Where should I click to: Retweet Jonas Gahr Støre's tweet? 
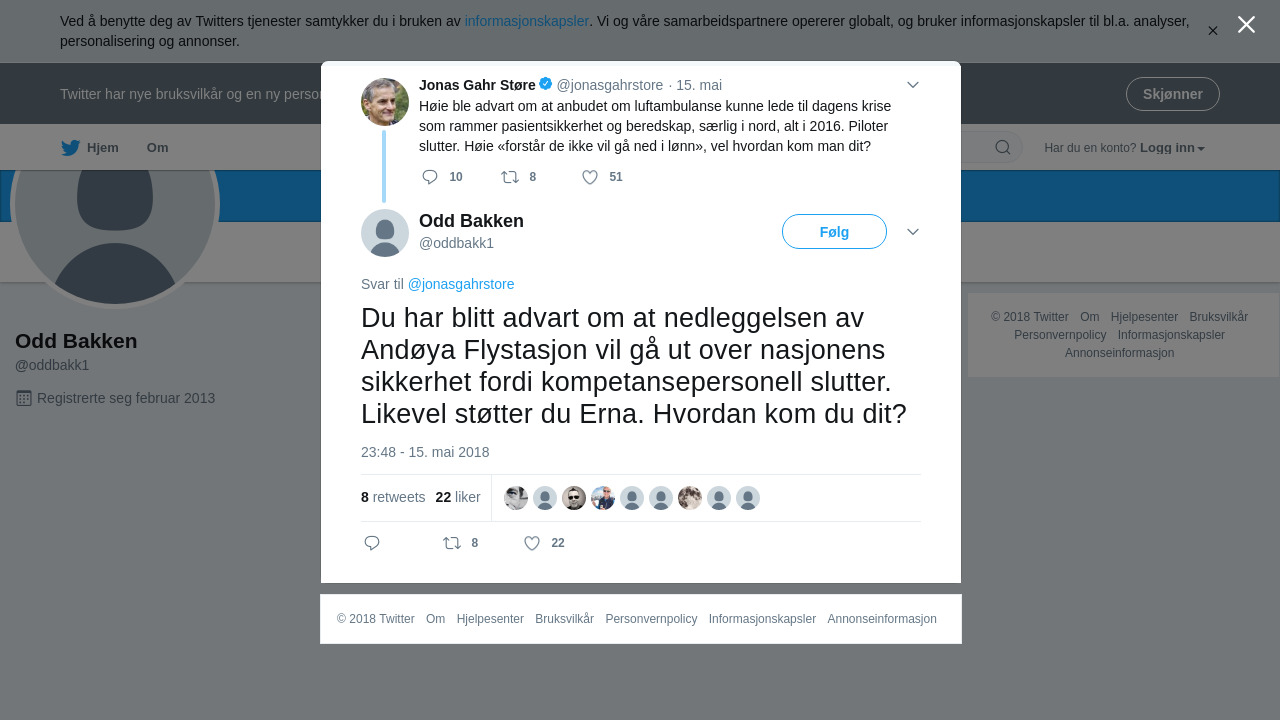(x=510, y=177)
